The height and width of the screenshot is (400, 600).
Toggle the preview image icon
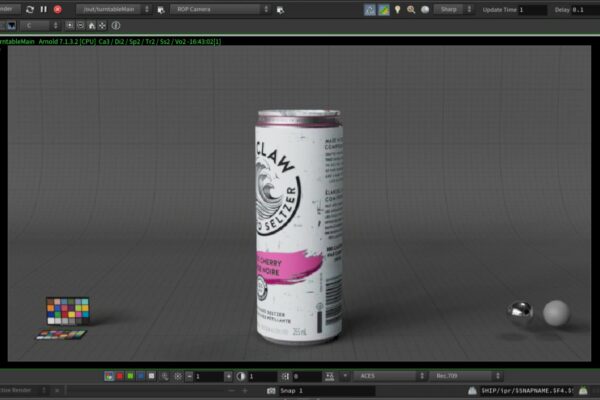tap(384, 10)
